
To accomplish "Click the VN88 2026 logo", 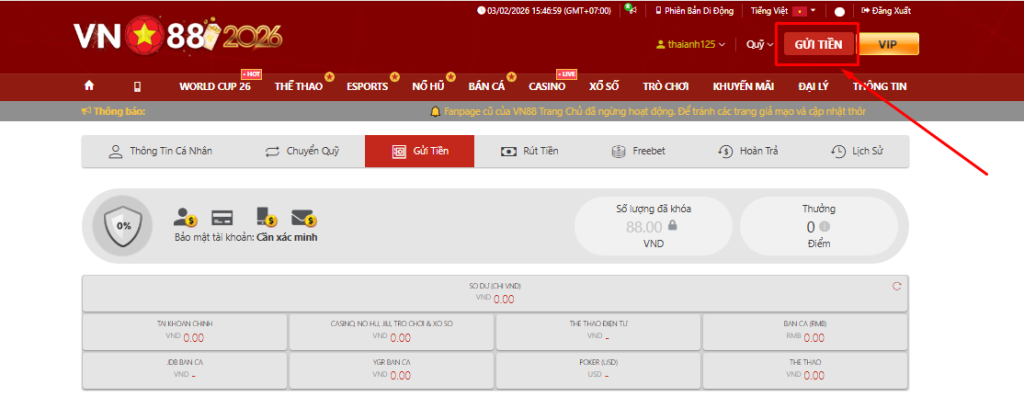I will (x=178, y=36).
